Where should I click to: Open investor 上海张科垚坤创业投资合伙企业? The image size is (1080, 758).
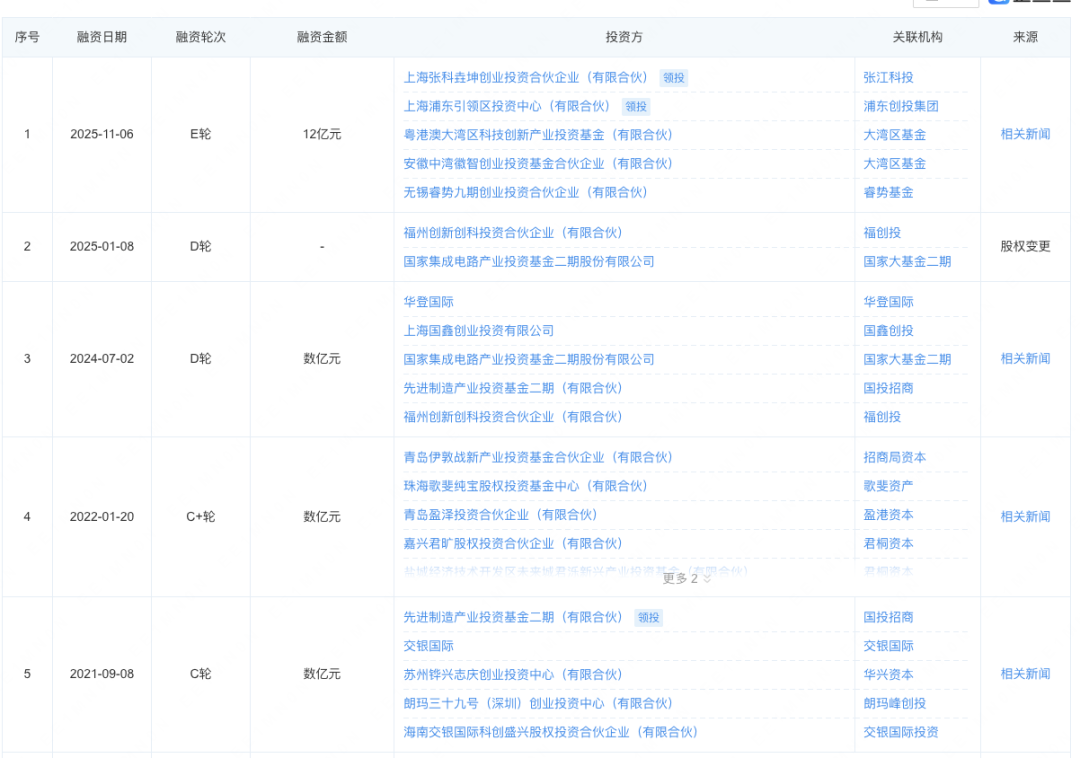point(526,78)
